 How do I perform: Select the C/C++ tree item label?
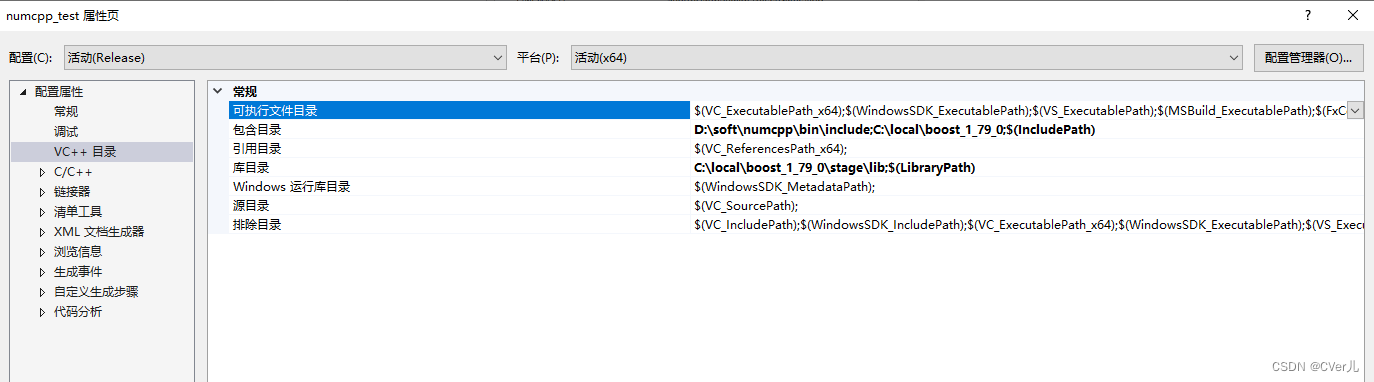tap(73, 172)
